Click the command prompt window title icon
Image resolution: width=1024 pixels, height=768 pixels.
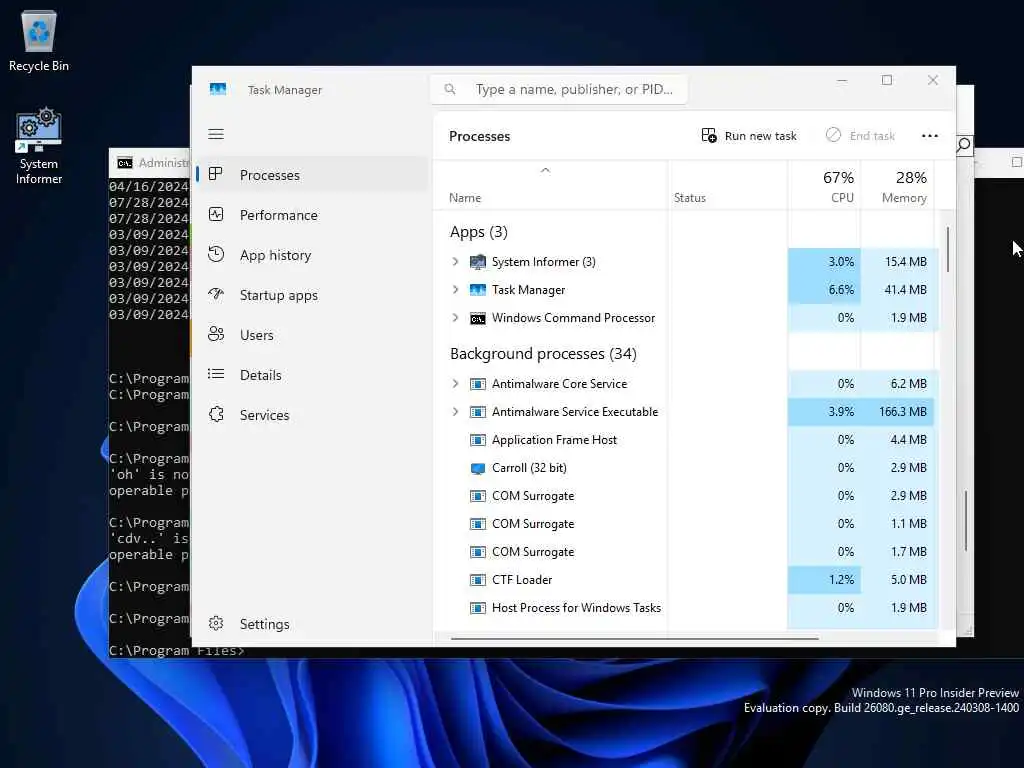click(125, 163)
